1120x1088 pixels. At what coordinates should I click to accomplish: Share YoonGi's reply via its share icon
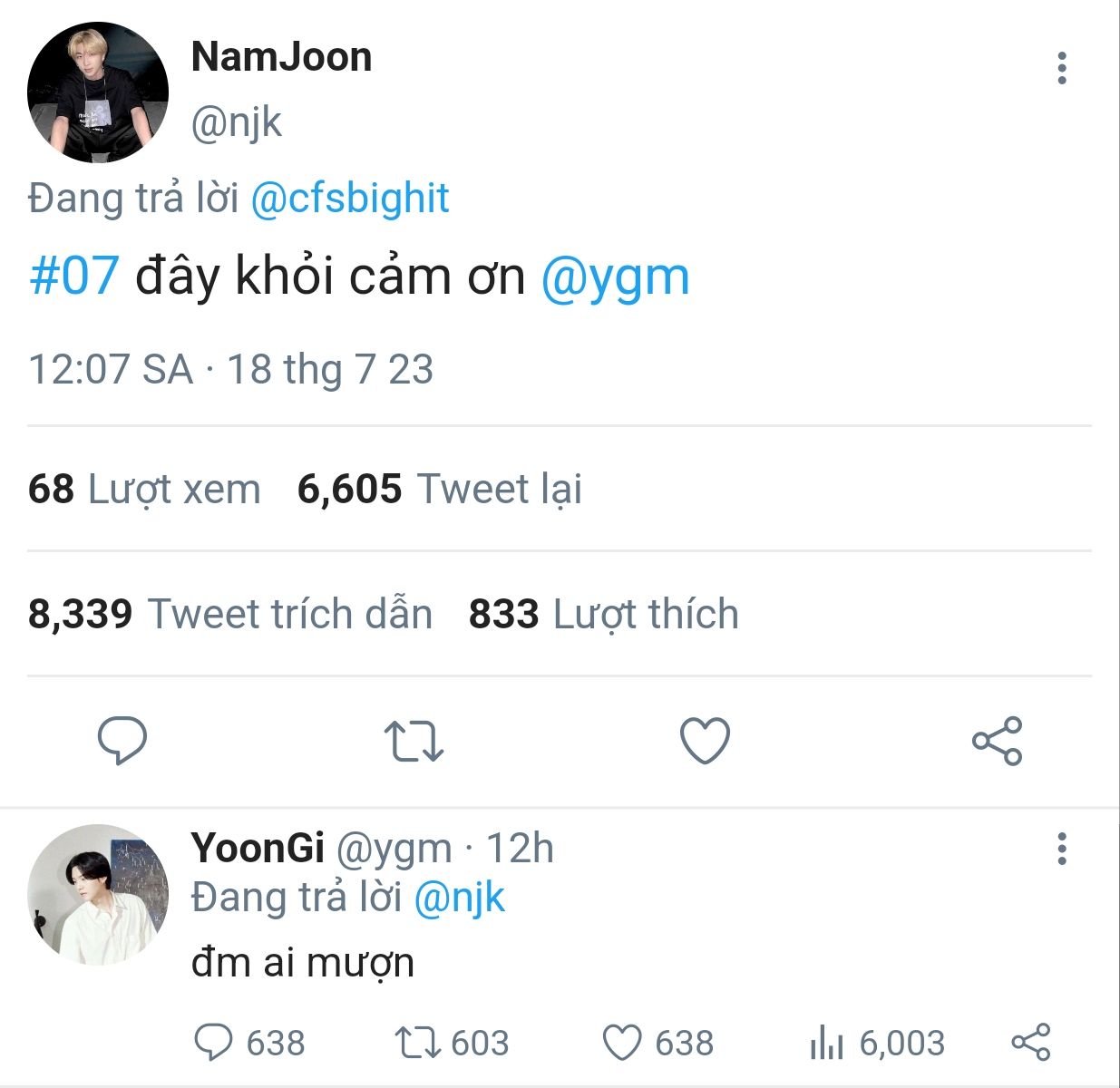tap(1030, 1043)
